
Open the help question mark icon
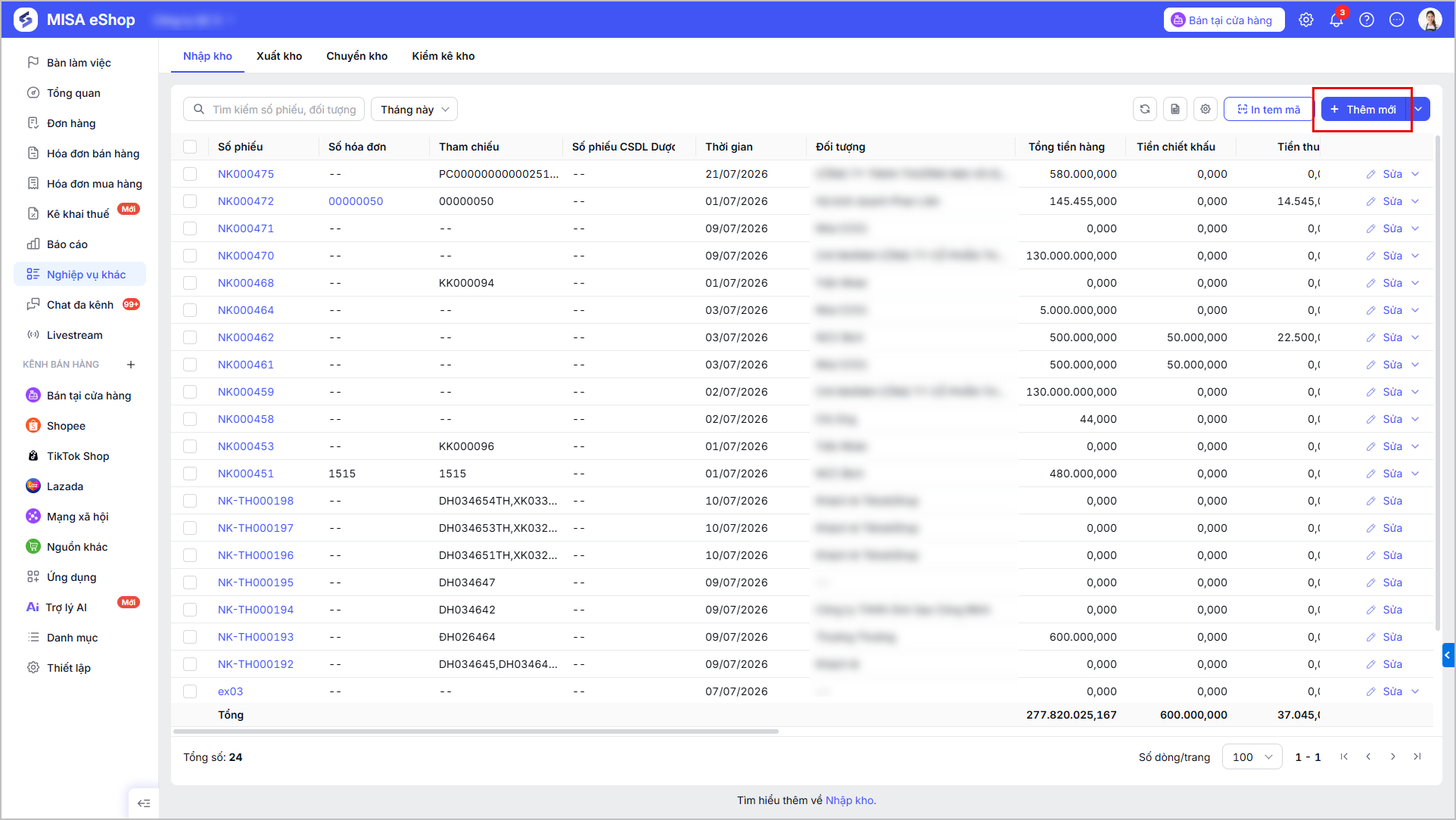[1366, 20]
